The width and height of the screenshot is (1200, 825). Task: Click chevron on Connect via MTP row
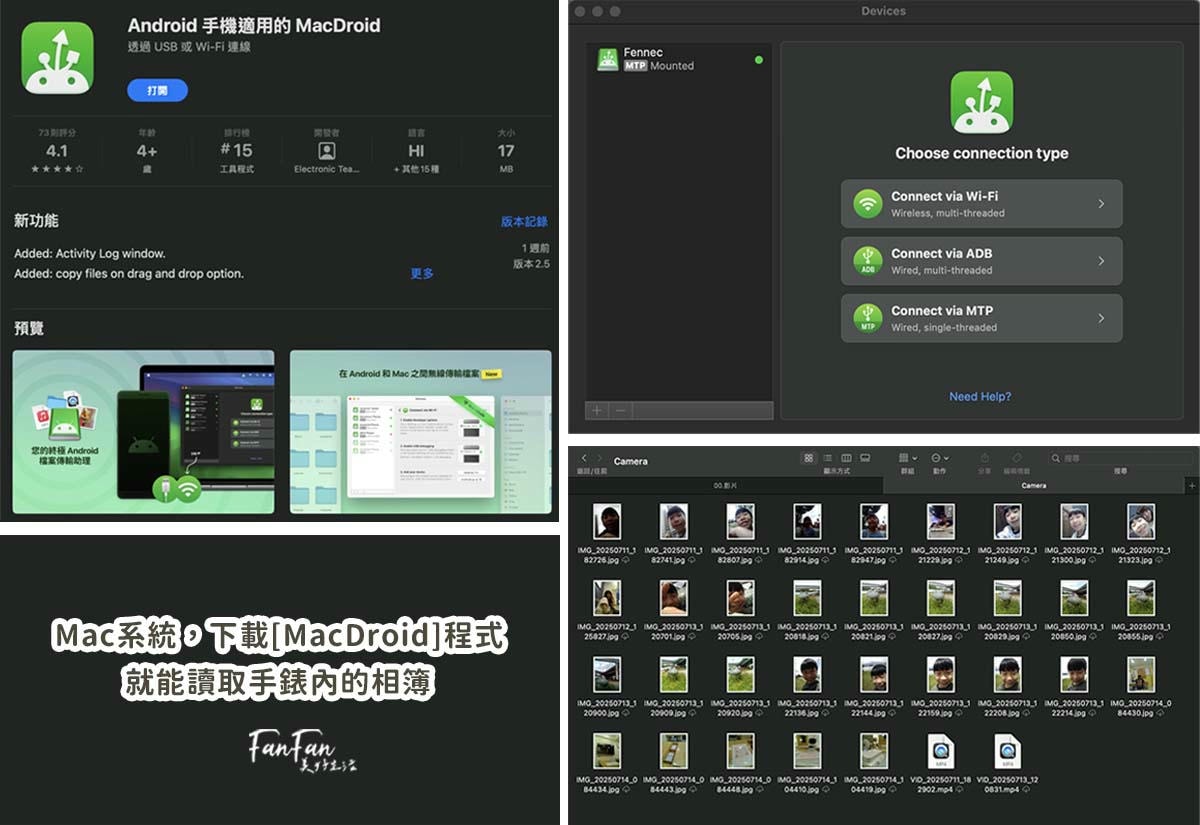pyautogui.click(x=1101, y=318)
